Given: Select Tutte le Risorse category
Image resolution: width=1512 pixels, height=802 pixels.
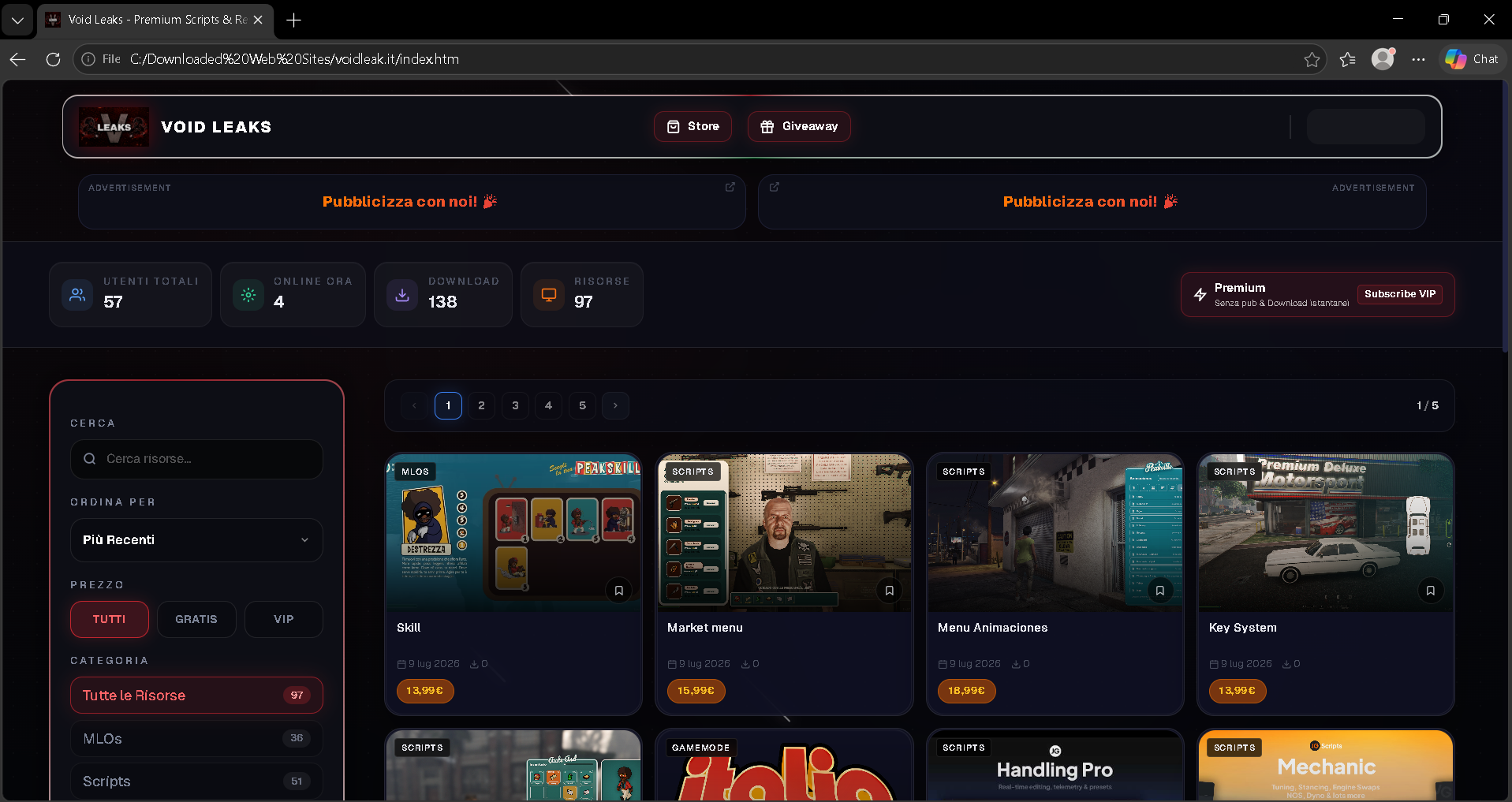Looking at the screenshot, I should click(196, 696).
